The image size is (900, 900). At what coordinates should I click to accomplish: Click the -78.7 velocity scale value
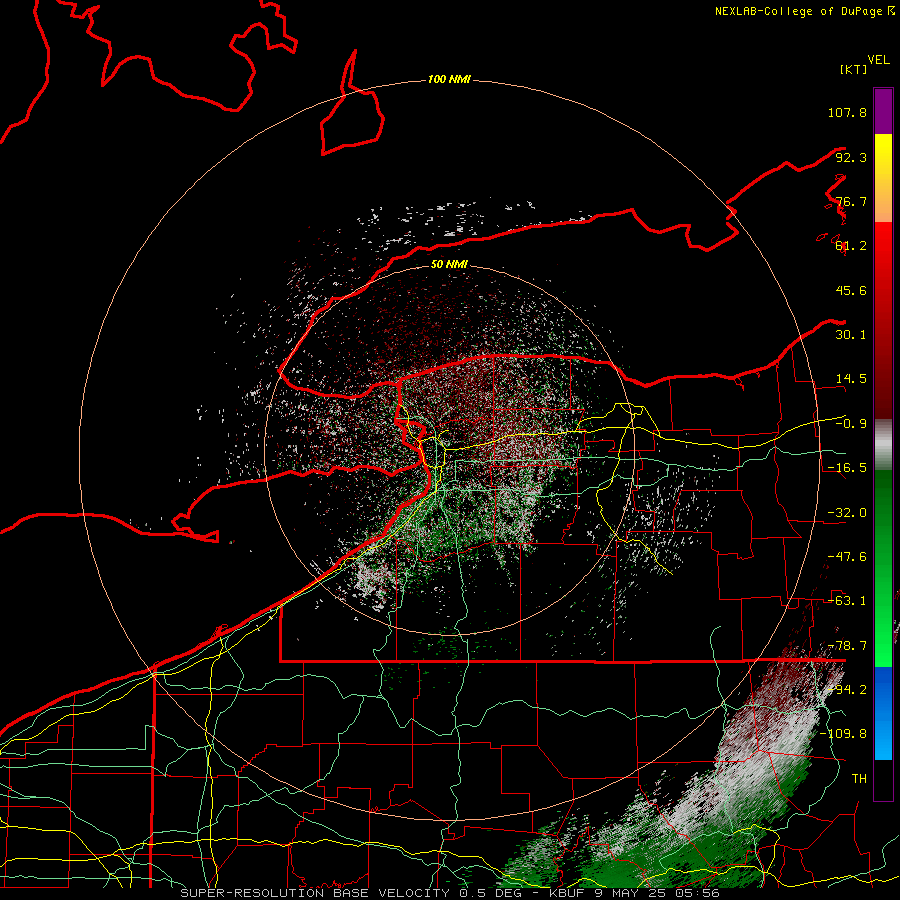pos(847,646)
